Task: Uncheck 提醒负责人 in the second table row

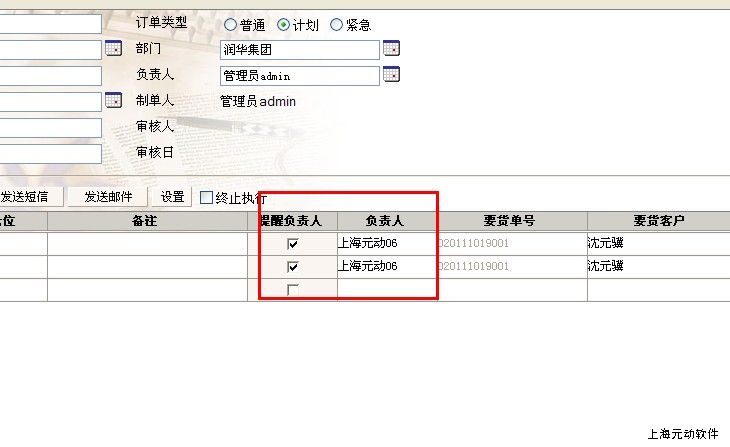Action: click(x=292, y=267)
